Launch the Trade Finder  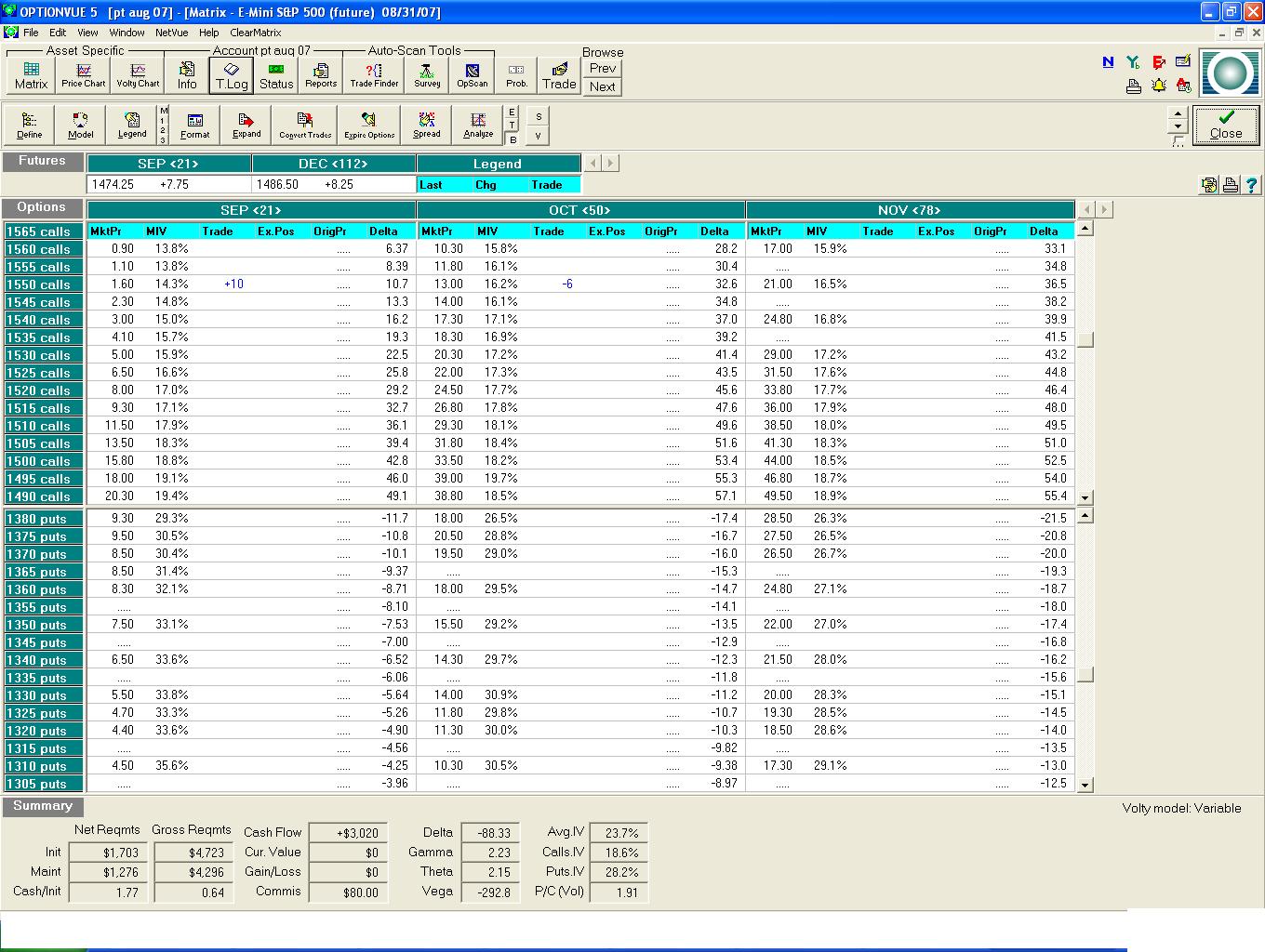[x=374, y=74]
